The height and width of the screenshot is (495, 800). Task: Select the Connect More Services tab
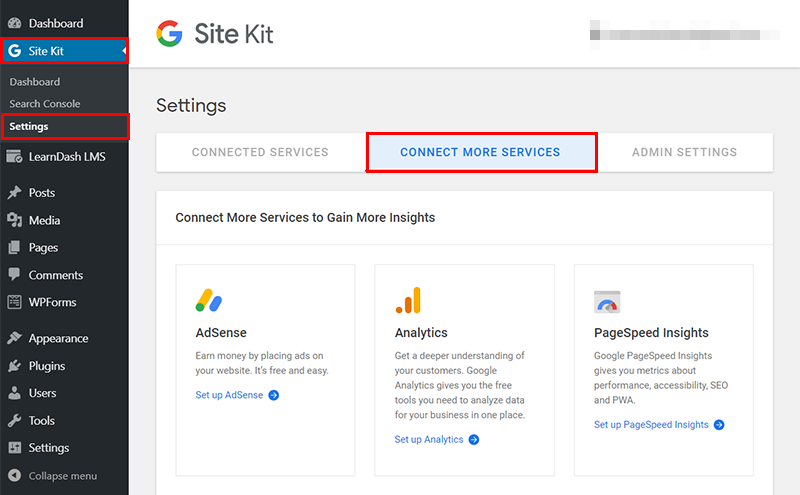pos(480,153)
